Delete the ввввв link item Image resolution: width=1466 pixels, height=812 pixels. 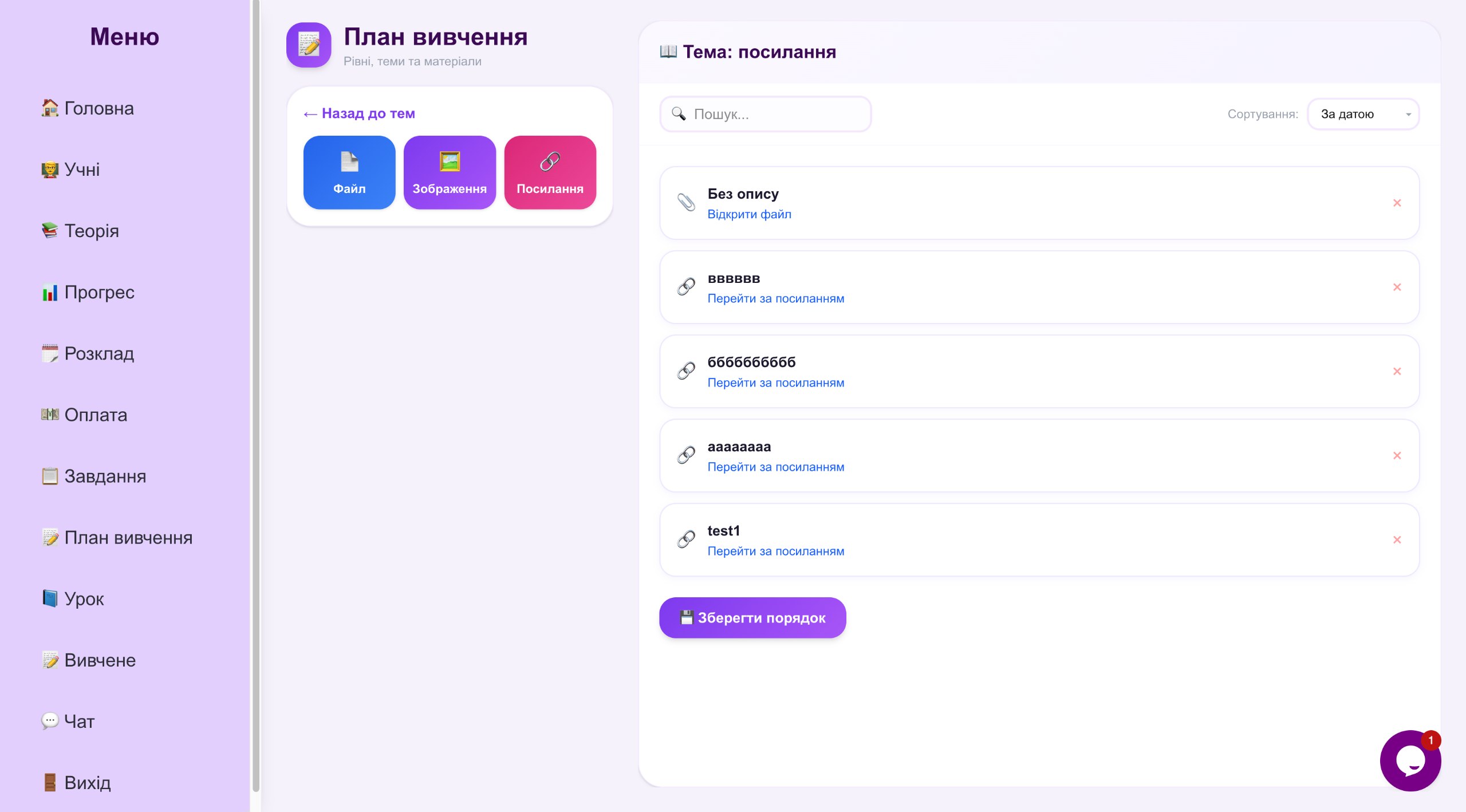pos(1397,287)
